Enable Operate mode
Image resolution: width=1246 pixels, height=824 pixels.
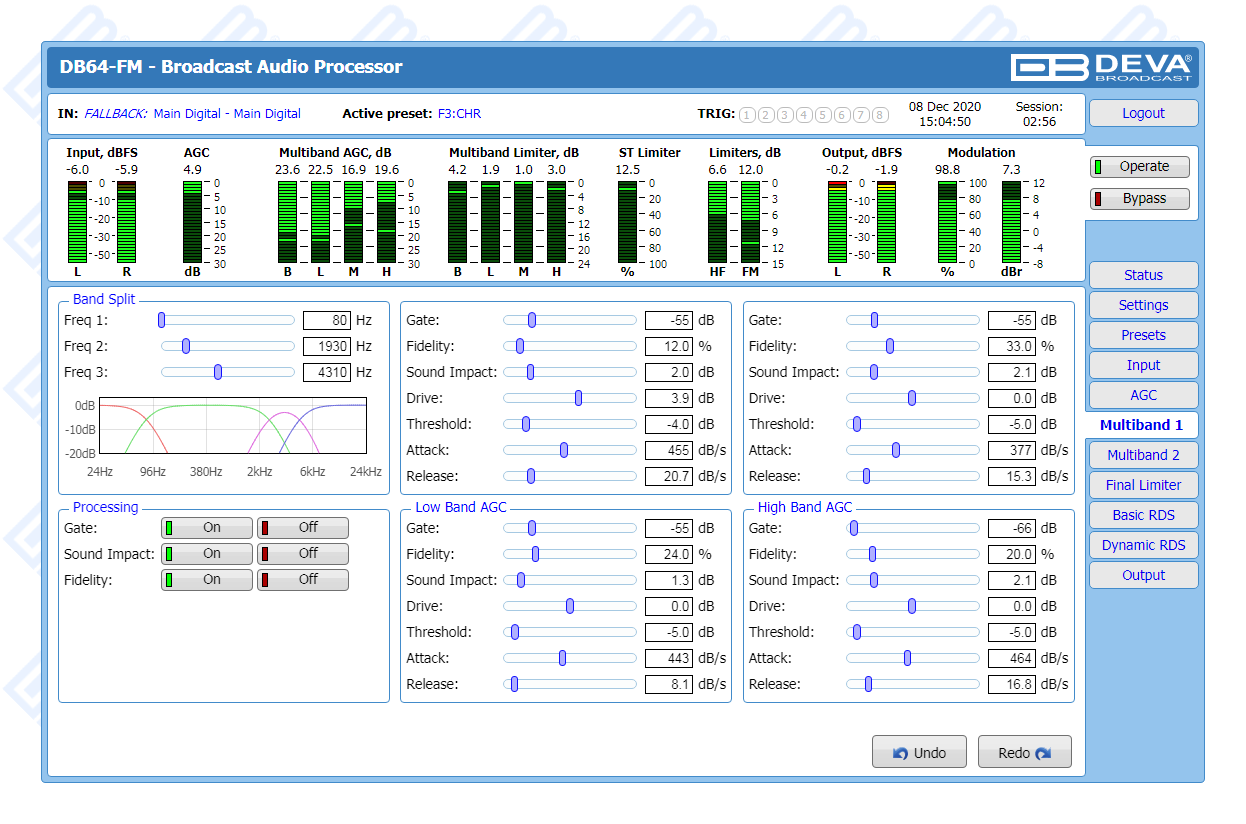pyautogui.click(x=1140, y=167)
